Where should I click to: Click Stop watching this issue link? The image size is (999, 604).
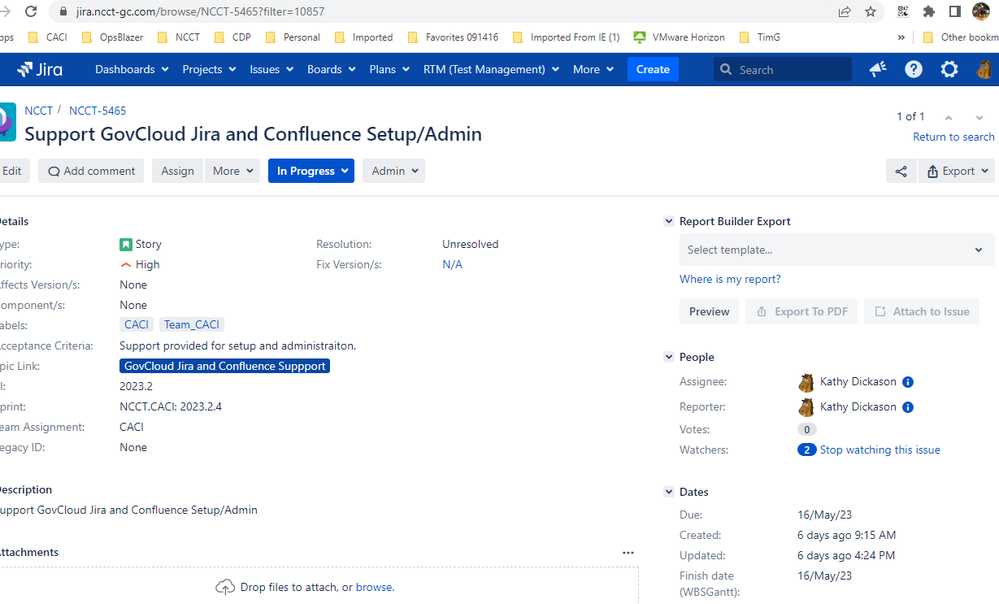pos(880,450)
